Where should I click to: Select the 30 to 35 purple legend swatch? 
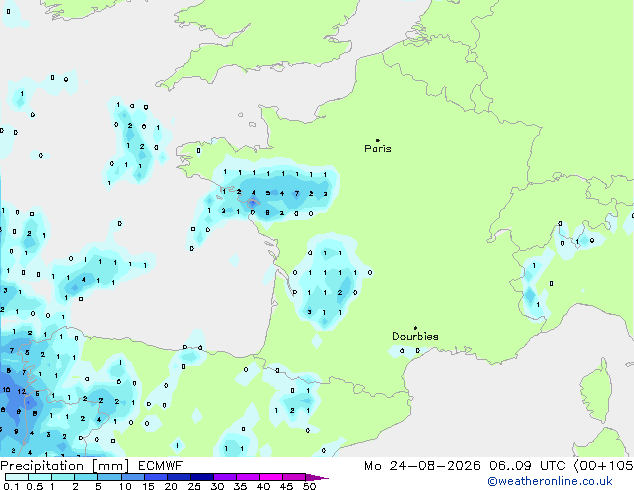224,477
